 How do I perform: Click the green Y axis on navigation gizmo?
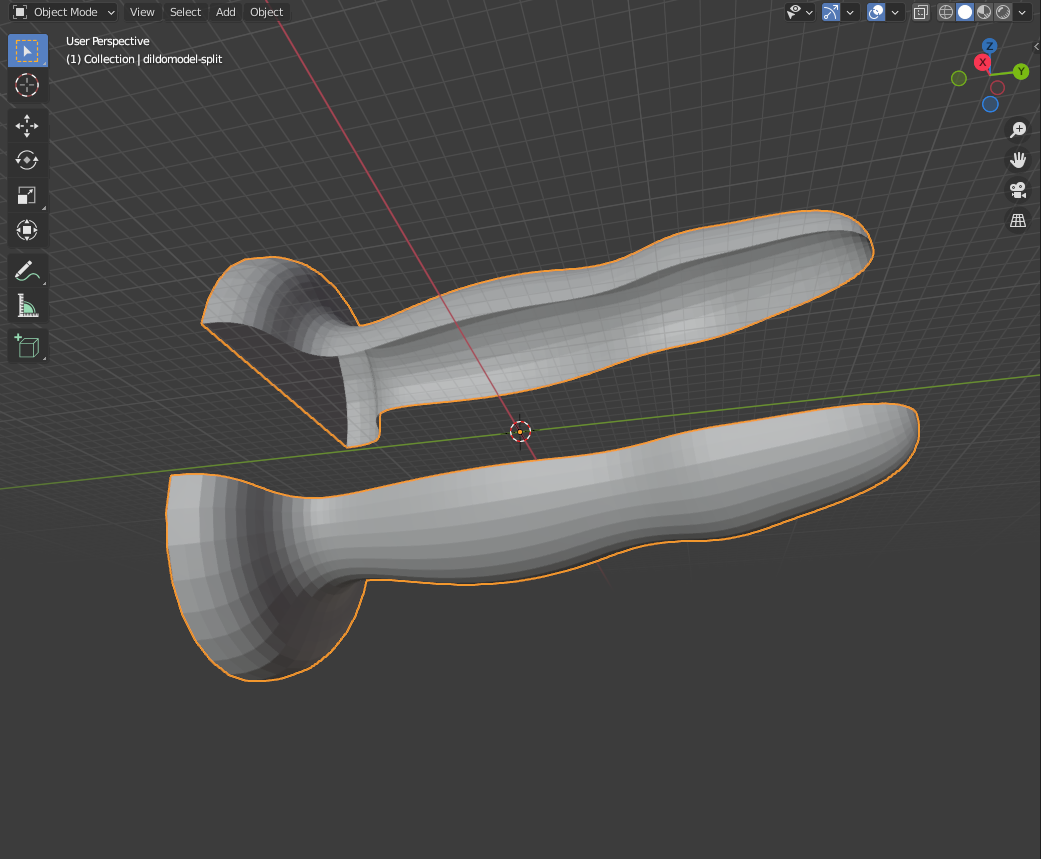[x=1021, y=72]
